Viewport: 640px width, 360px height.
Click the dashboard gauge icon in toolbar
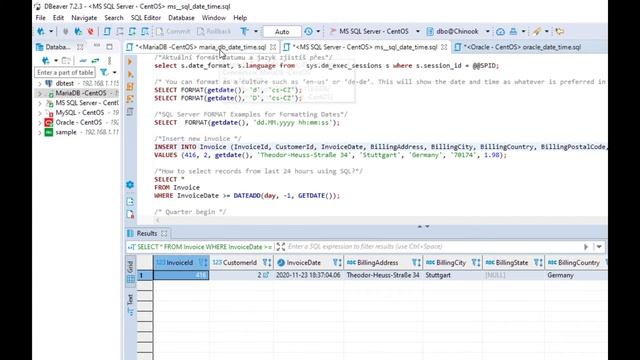click(500, 31)
